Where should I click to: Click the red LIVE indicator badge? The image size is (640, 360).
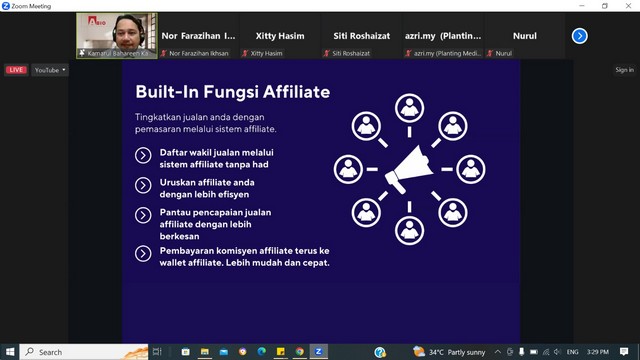coord(16,70)
